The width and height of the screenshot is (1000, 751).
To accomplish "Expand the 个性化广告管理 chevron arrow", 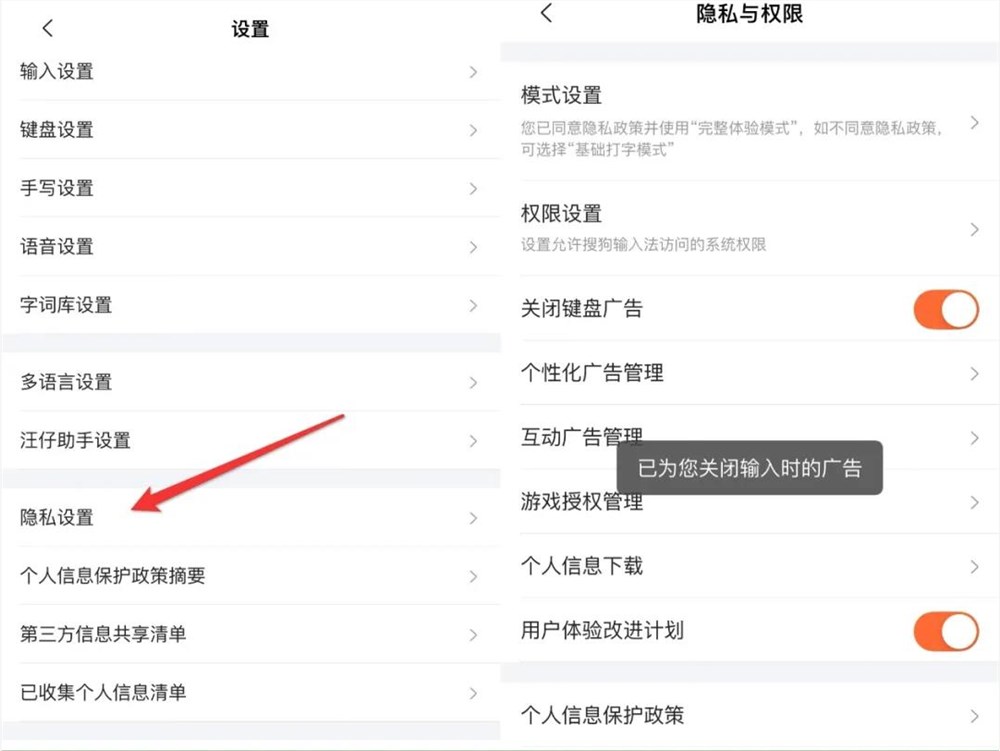I will tap(975, 373).
